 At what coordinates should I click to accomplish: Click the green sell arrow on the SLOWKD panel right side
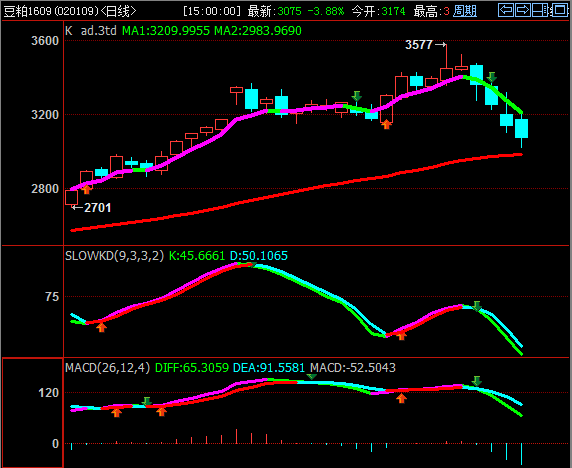point(477,306)
